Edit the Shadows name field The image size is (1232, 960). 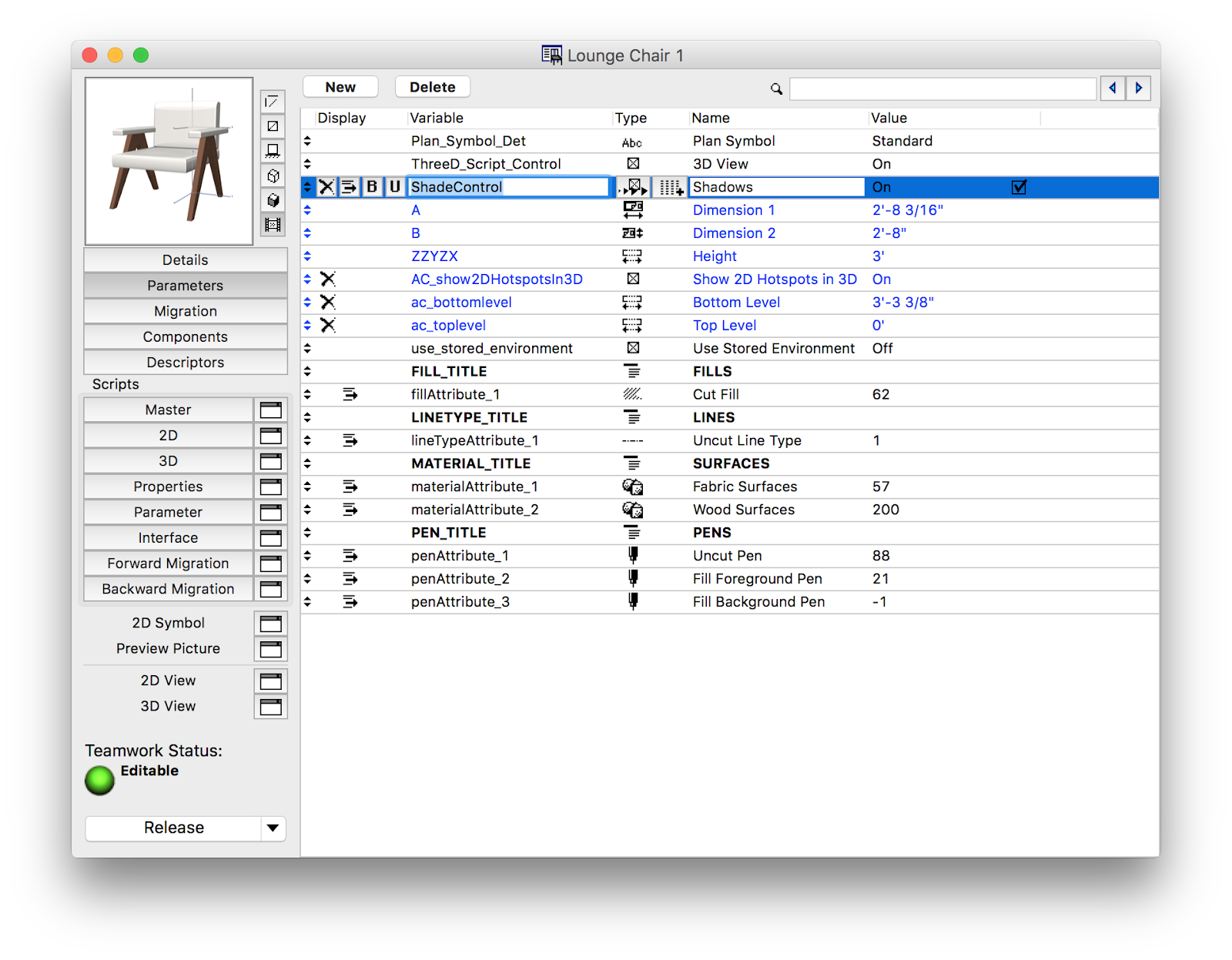pos(778,187)
